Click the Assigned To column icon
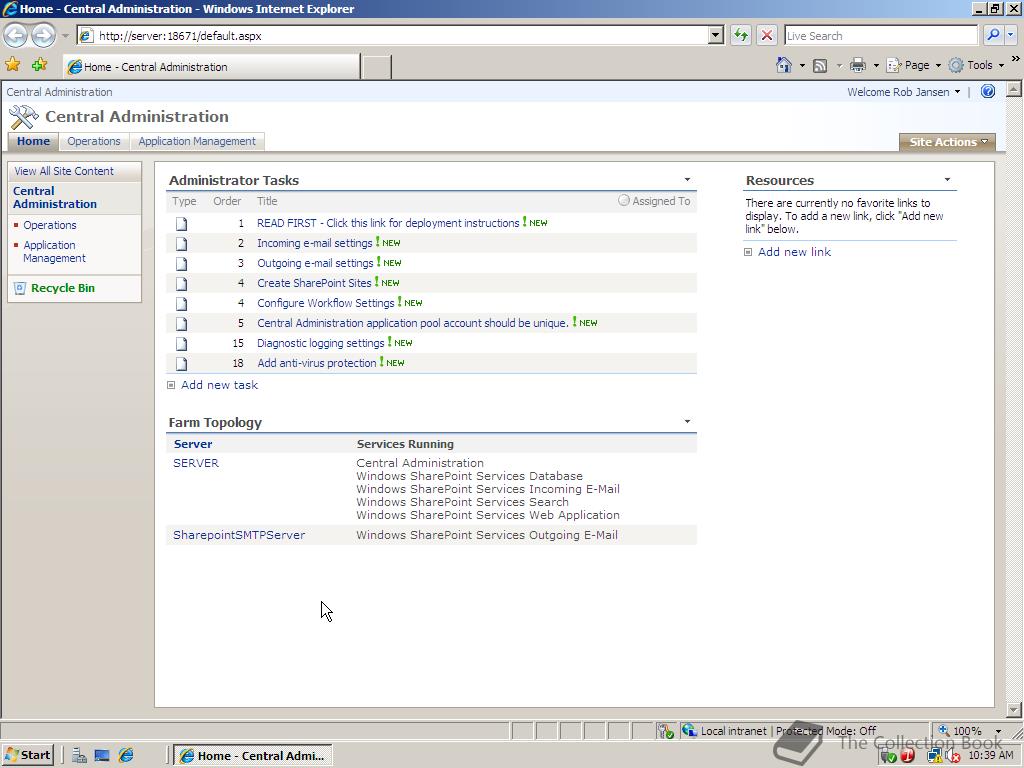The width and height of the screenshot is (1024, 768). (624, 200)
